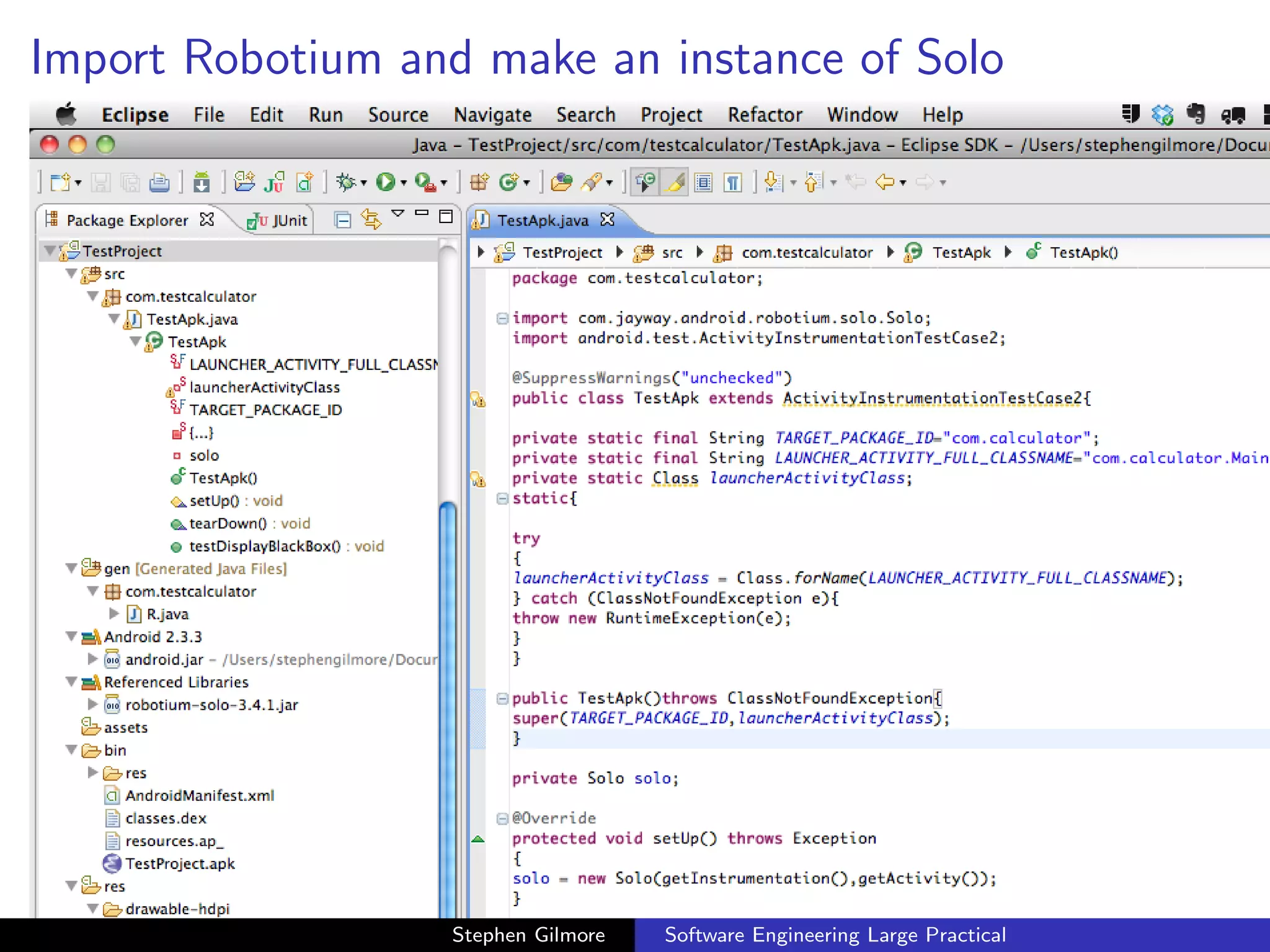Toggle Link with Editor in Package Explorer
This screenshot has width=1270, height=952.
pyautogui.click(x=371, y=219)
